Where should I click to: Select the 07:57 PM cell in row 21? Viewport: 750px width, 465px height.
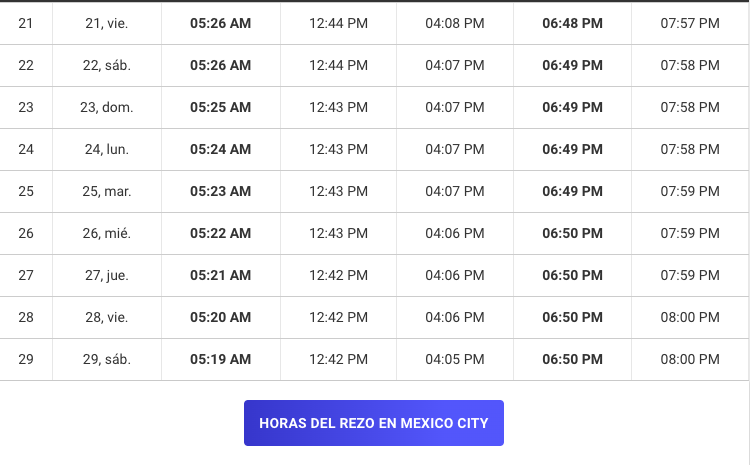point(690,23)
